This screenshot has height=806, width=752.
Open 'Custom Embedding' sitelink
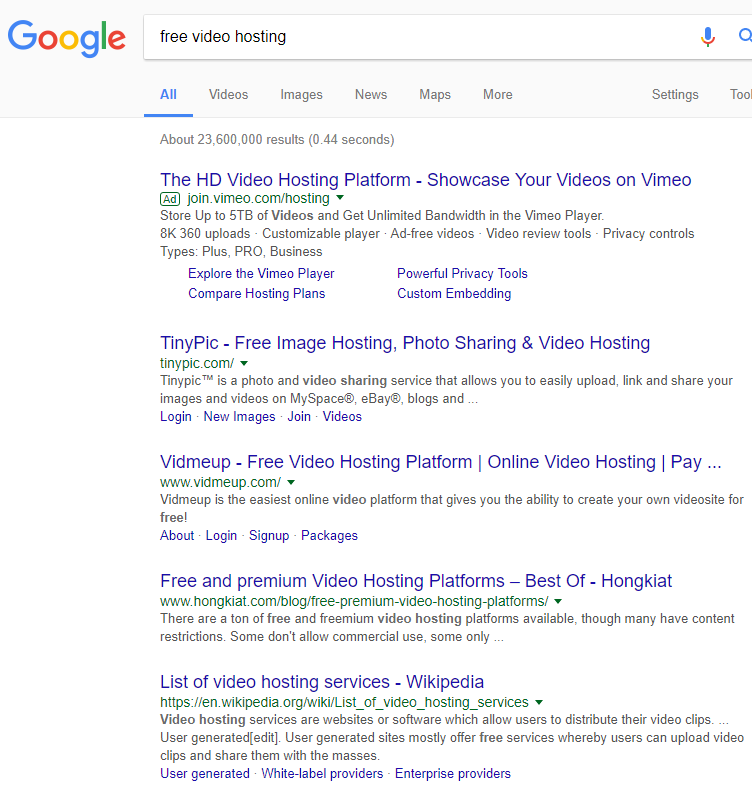coord(454,294)
